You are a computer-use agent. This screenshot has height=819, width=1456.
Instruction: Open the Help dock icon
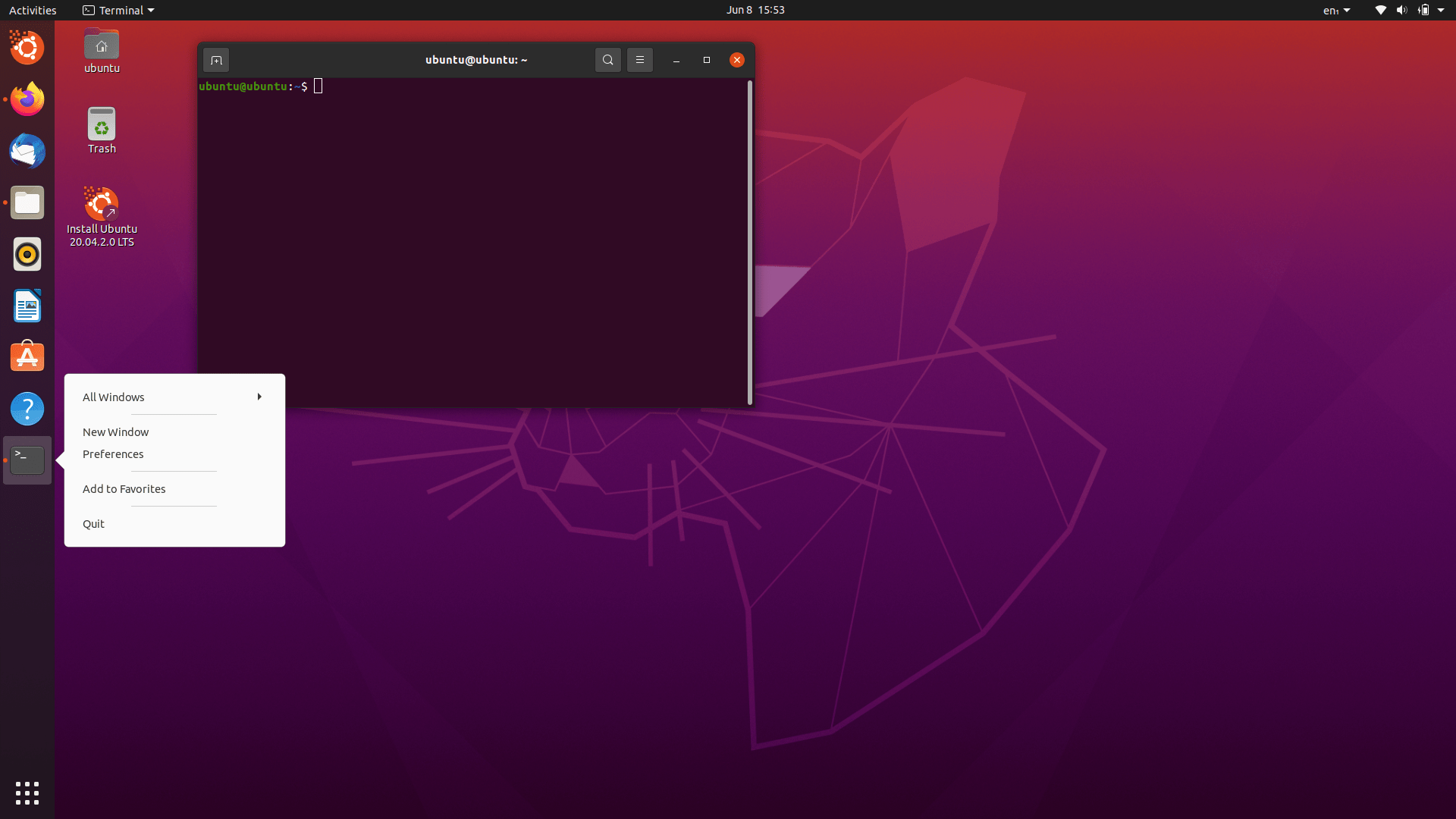27,409
